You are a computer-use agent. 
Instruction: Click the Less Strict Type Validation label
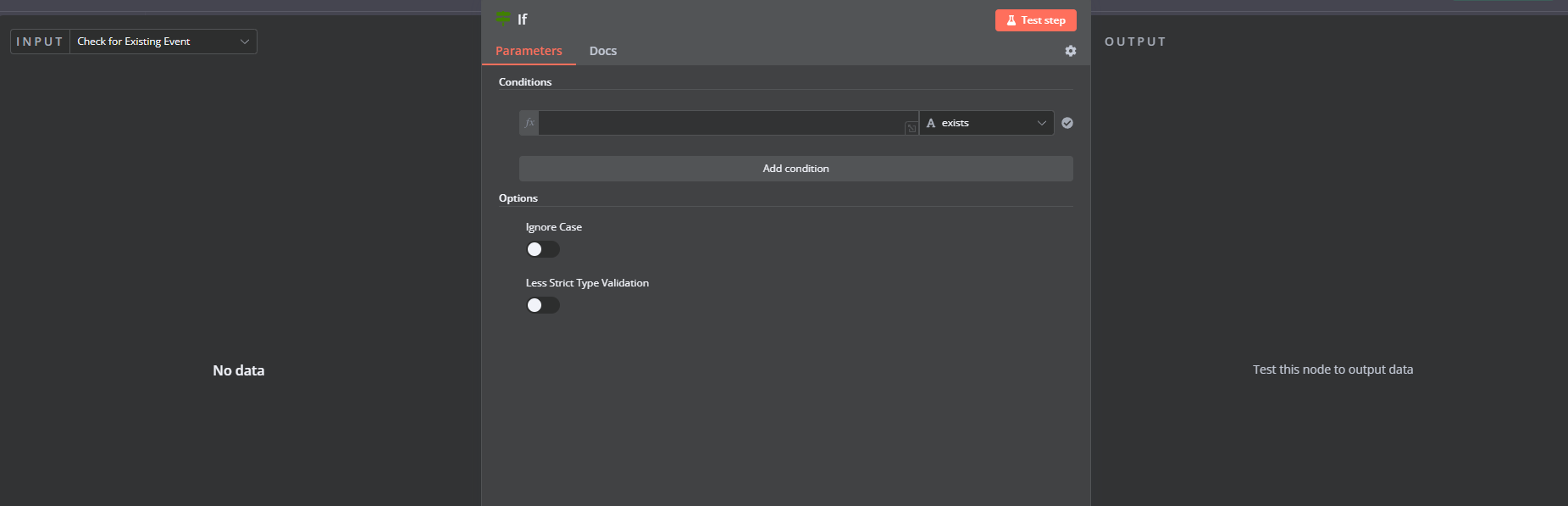click(x=587, y=283)
